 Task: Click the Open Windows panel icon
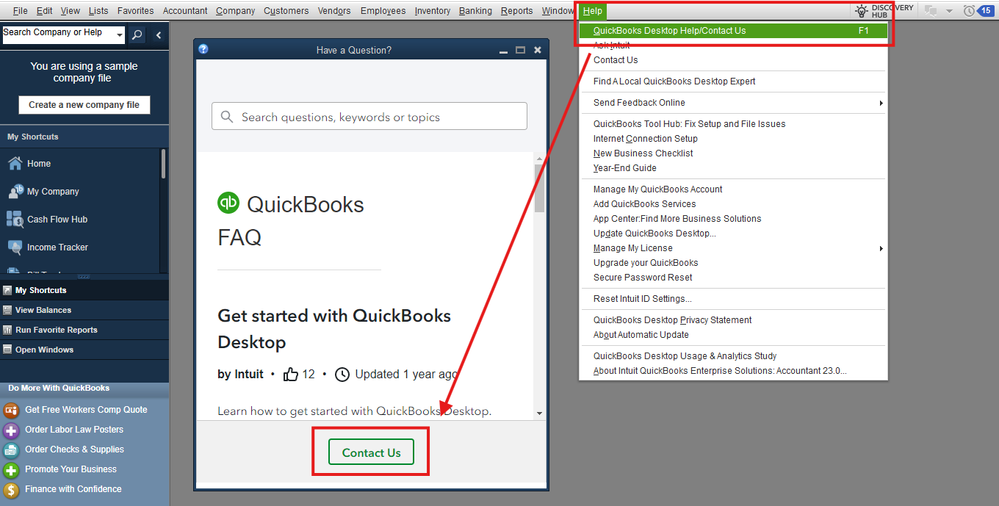7,349
